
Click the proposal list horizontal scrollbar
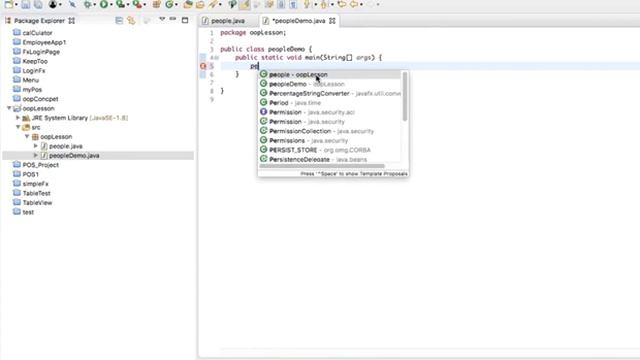point(322,166)
